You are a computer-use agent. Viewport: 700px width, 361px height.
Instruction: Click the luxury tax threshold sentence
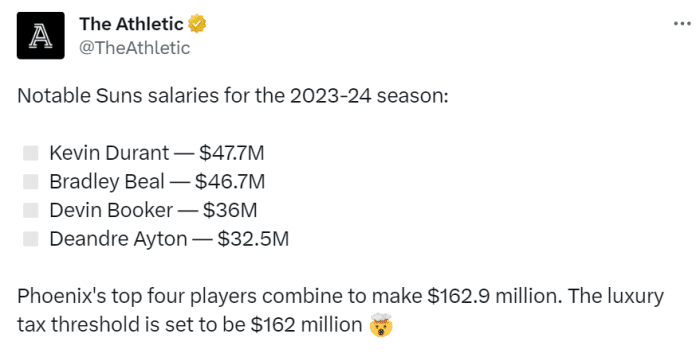(341, 311)
